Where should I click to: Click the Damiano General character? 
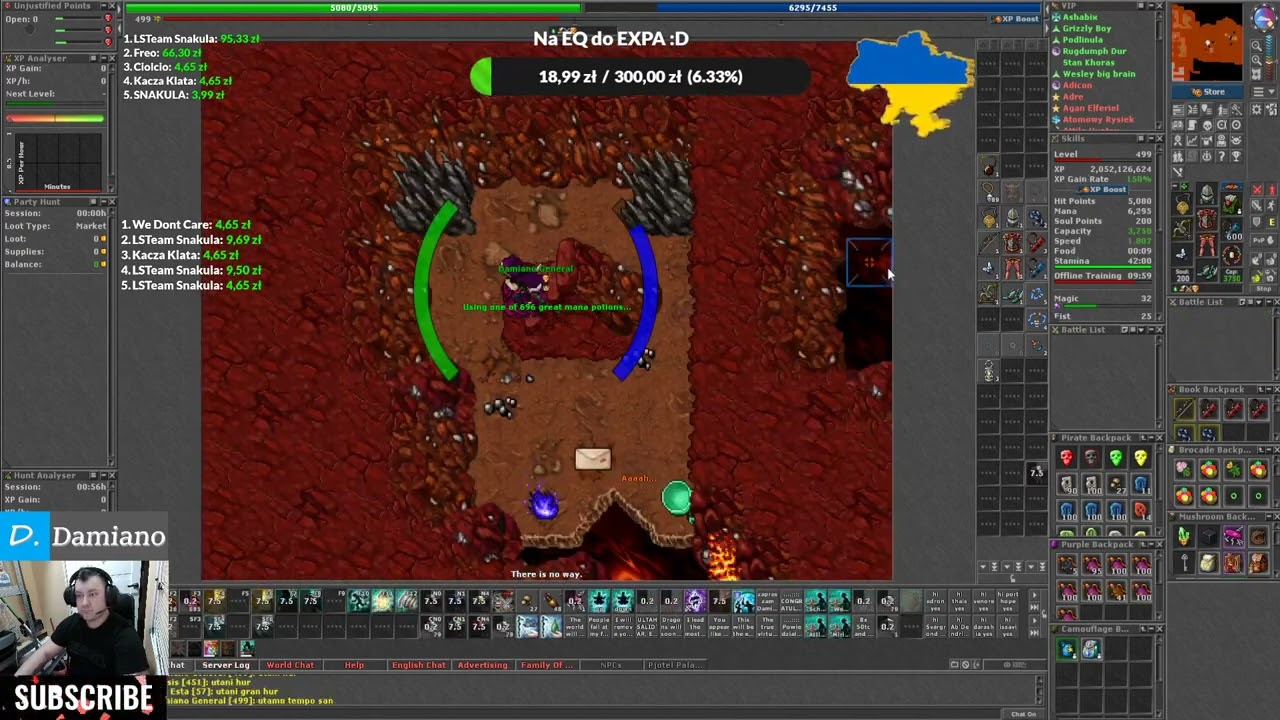tap(526, 285)
